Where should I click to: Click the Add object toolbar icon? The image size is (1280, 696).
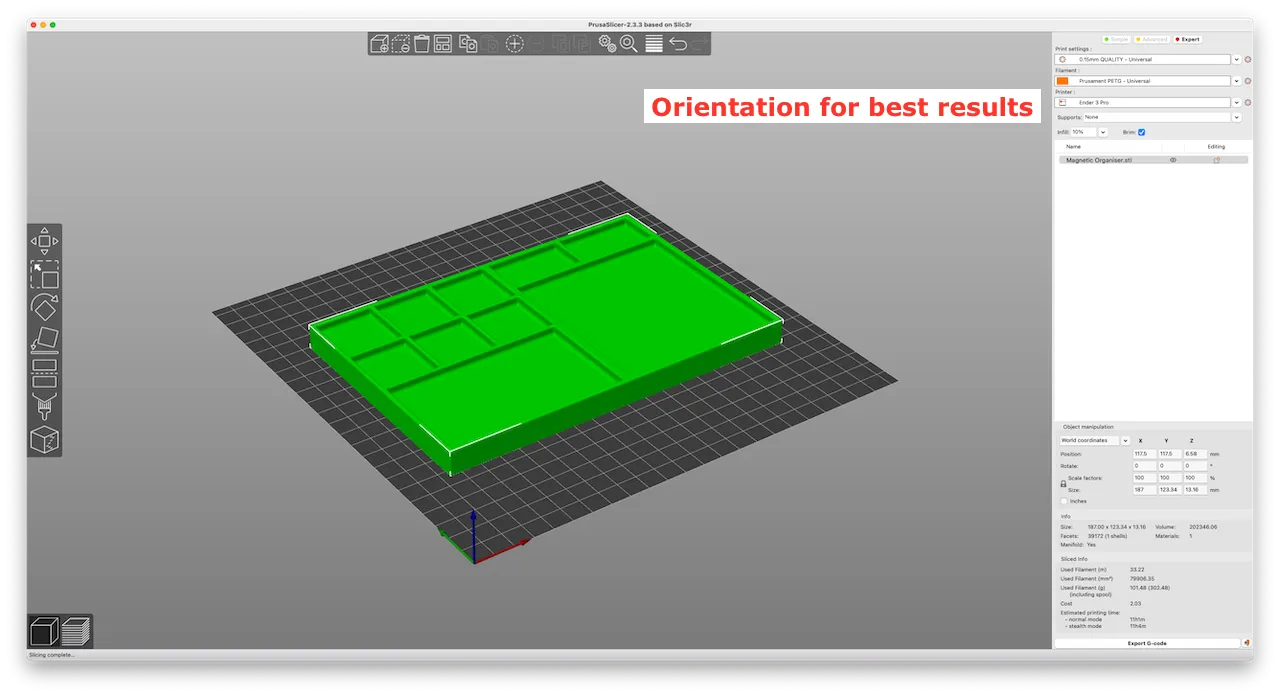pyautogui.click(x=379, y=43)
